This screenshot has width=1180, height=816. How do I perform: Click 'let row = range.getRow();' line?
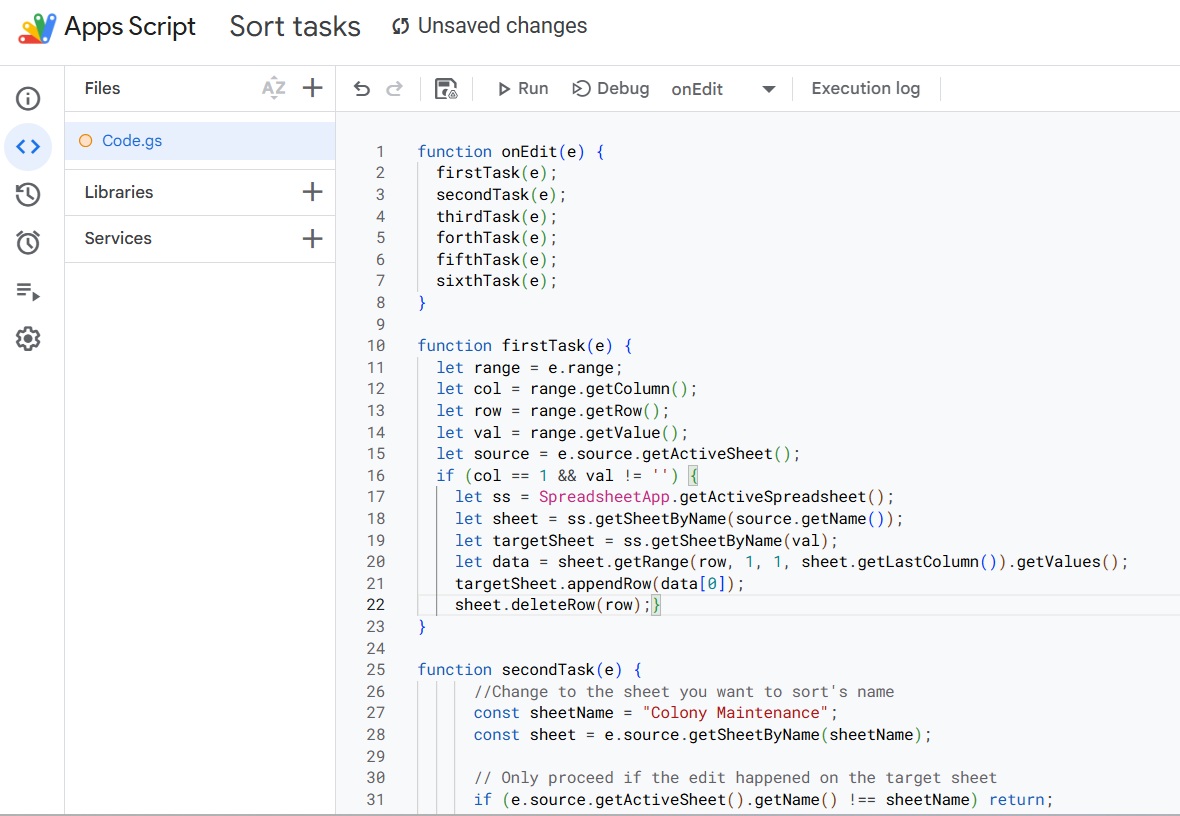pos(553,411)
